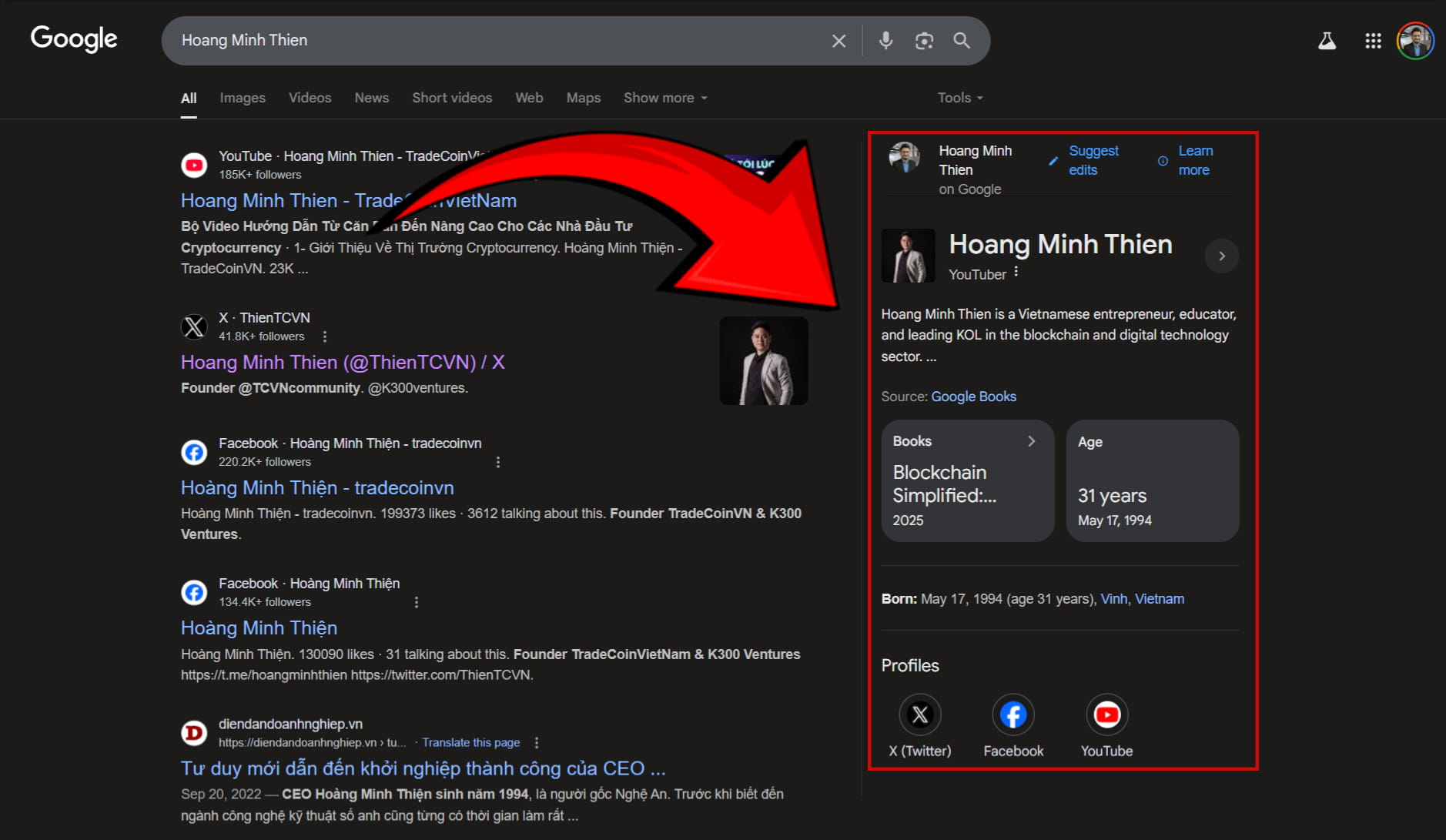The height and width of the screenshot is (840, 1446).
Task: Open the Facebook profile icon in Profiles
Action: pyautogui.click(x=1013, y=715)
